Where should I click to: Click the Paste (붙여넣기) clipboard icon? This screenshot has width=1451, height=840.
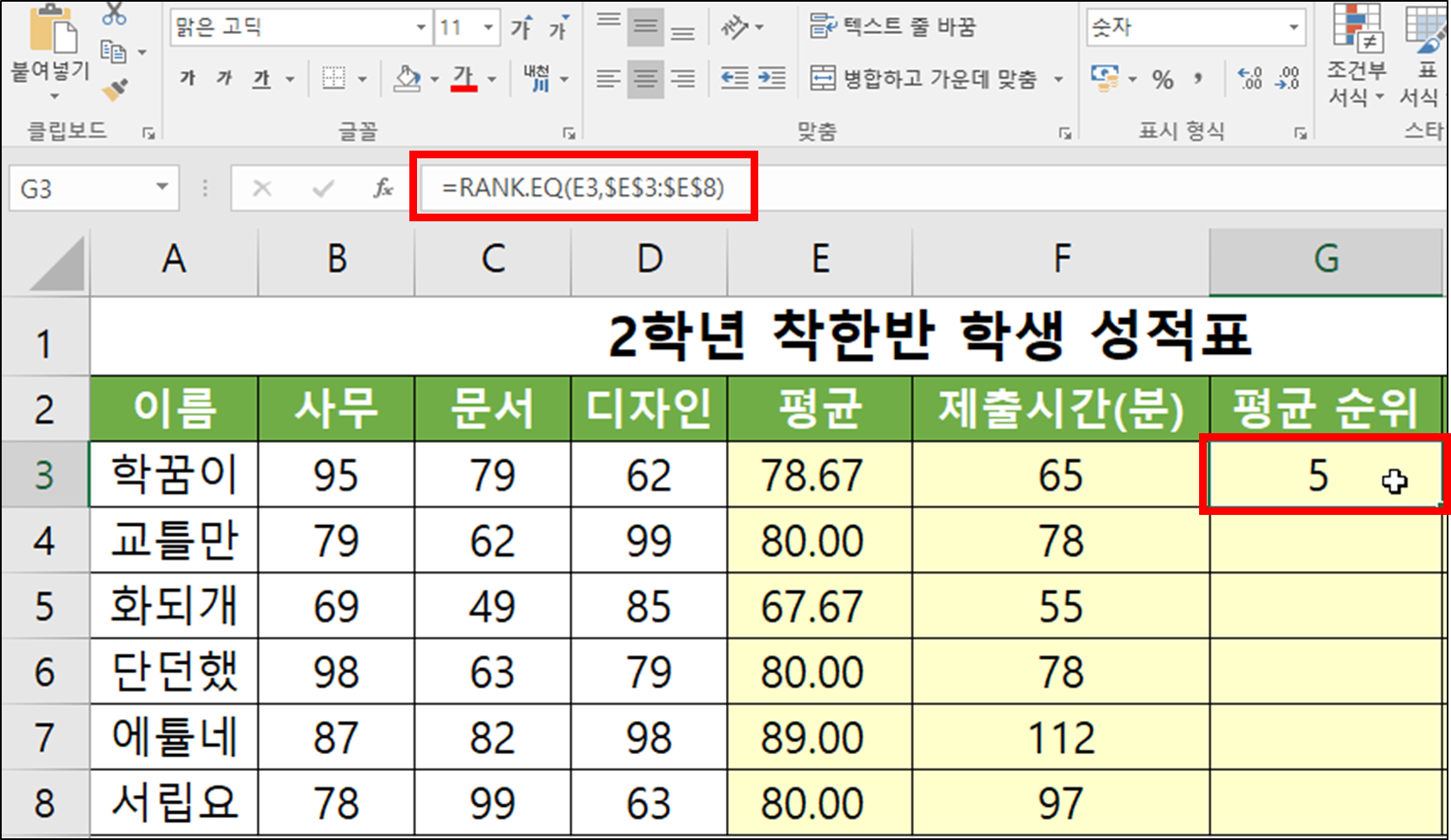tap(53, 28)
